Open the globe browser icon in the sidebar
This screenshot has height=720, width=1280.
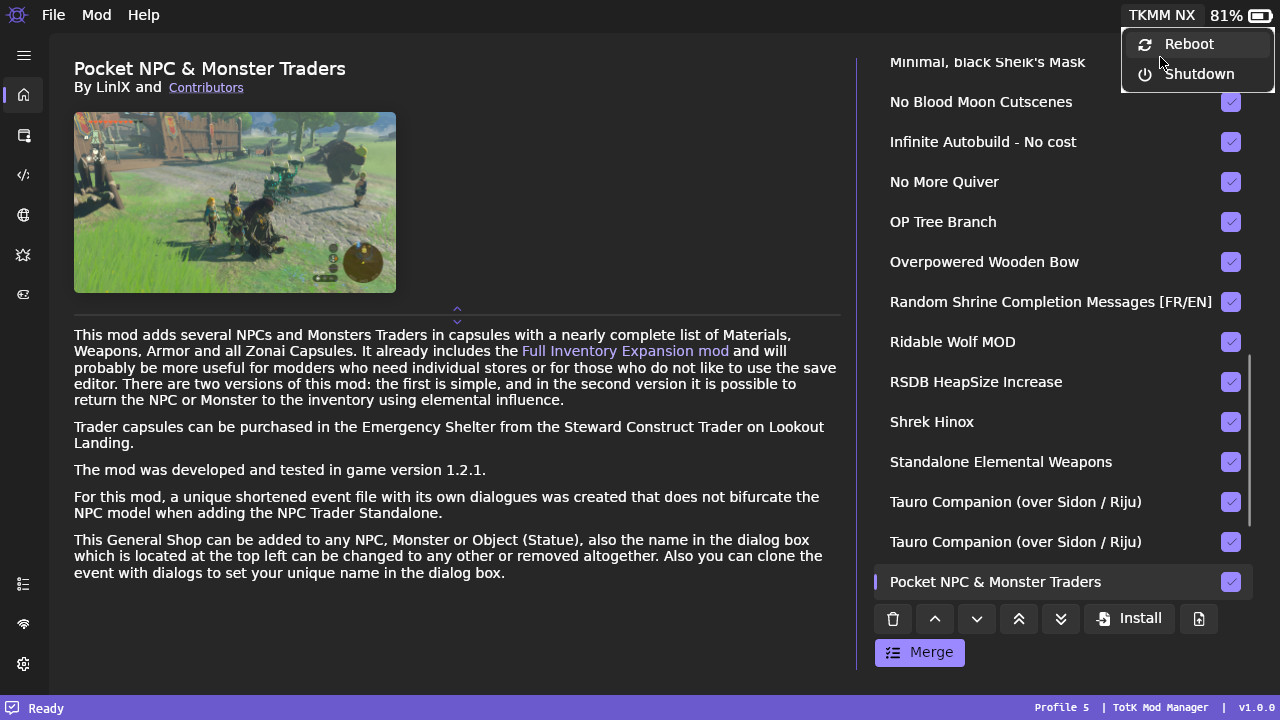point(23,215)
